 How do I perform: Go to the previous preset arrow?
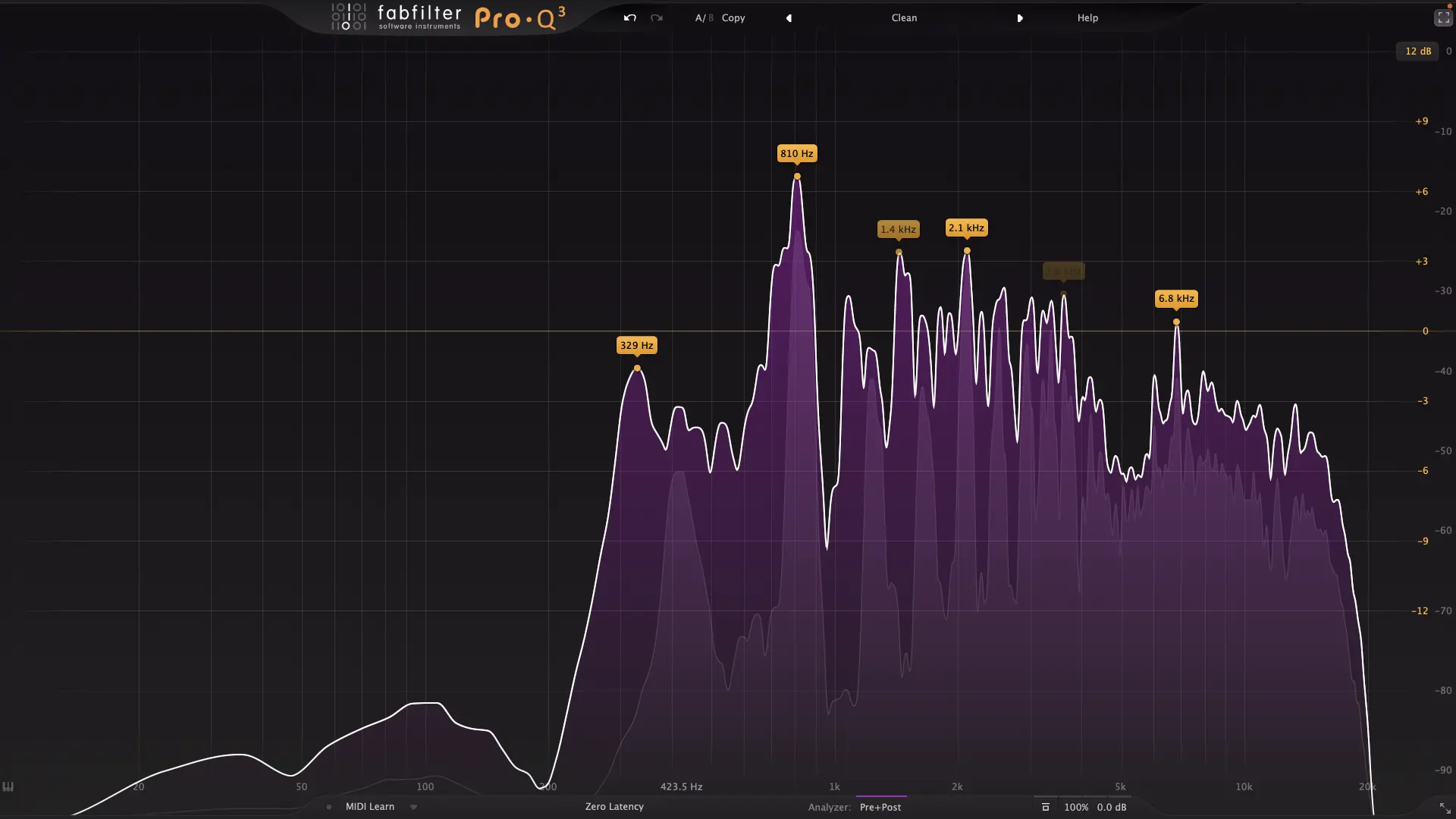coord(789,18)
